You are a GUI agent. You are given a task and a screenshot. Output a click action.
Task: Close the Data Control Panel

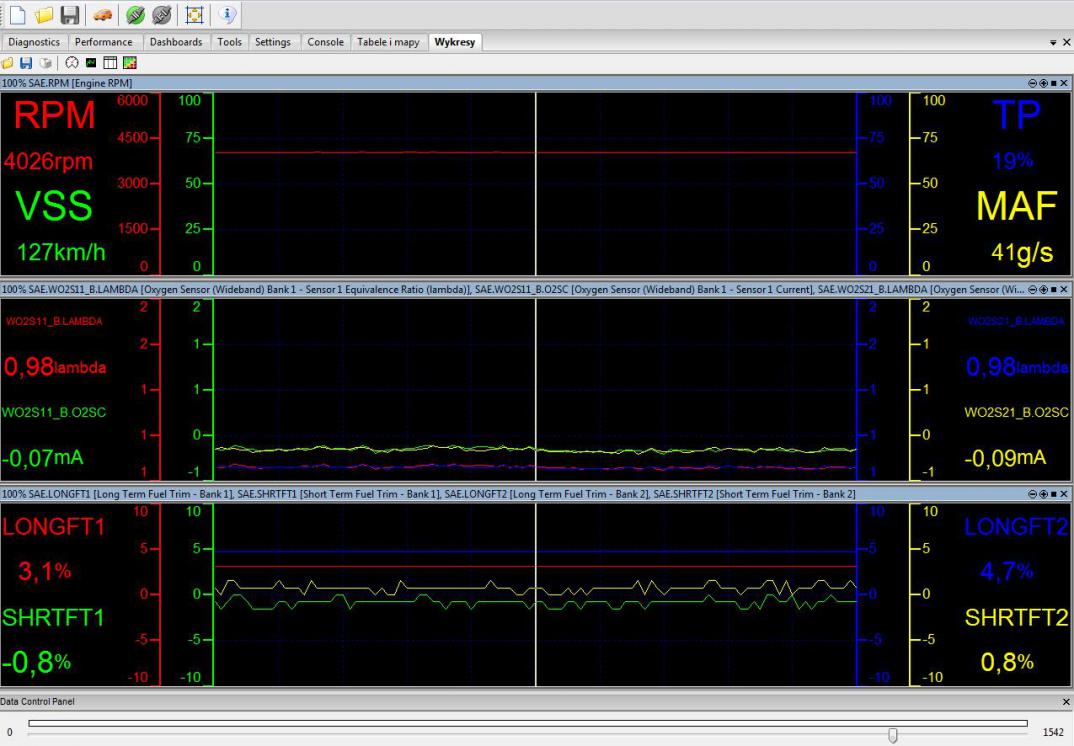1065,702
